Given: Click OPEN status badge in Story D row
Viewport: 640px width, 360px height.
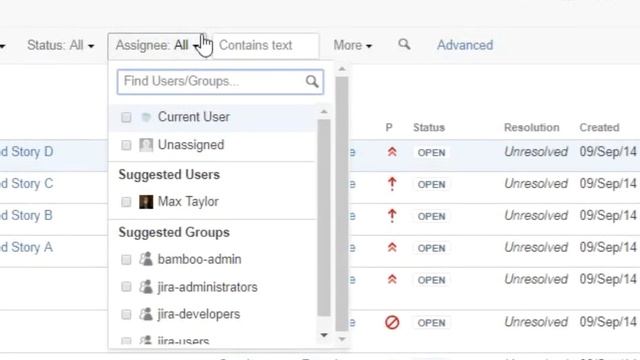Looking at the screenshot, I should pyautogui.click(x=431, y=153).
